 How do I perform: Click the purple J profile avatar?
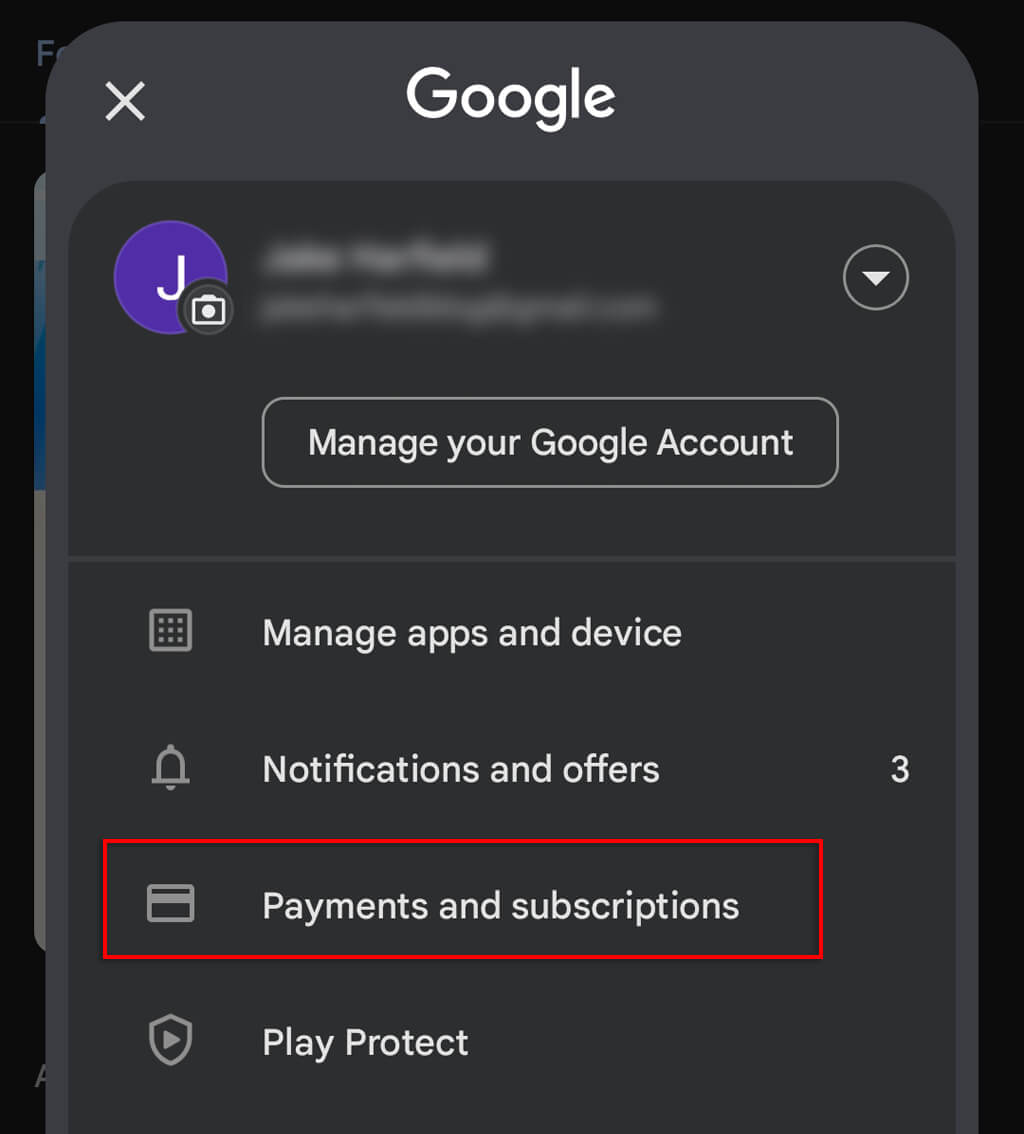coord(163,270)
